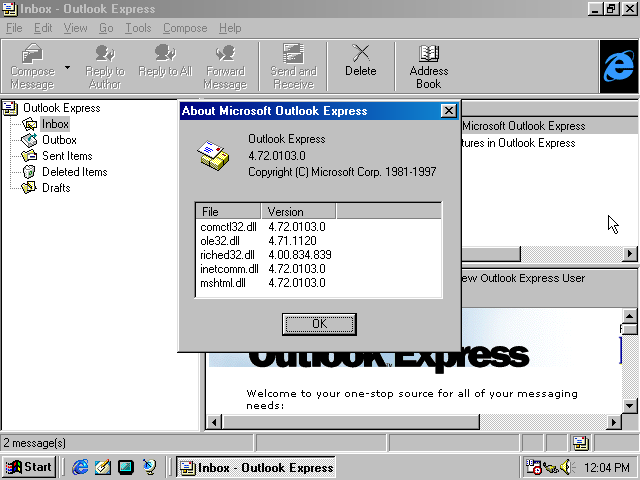The width and height of the screenshot is (640, 480).
Task: Select the Outlook Express root folder
Action: coord(62,108)
